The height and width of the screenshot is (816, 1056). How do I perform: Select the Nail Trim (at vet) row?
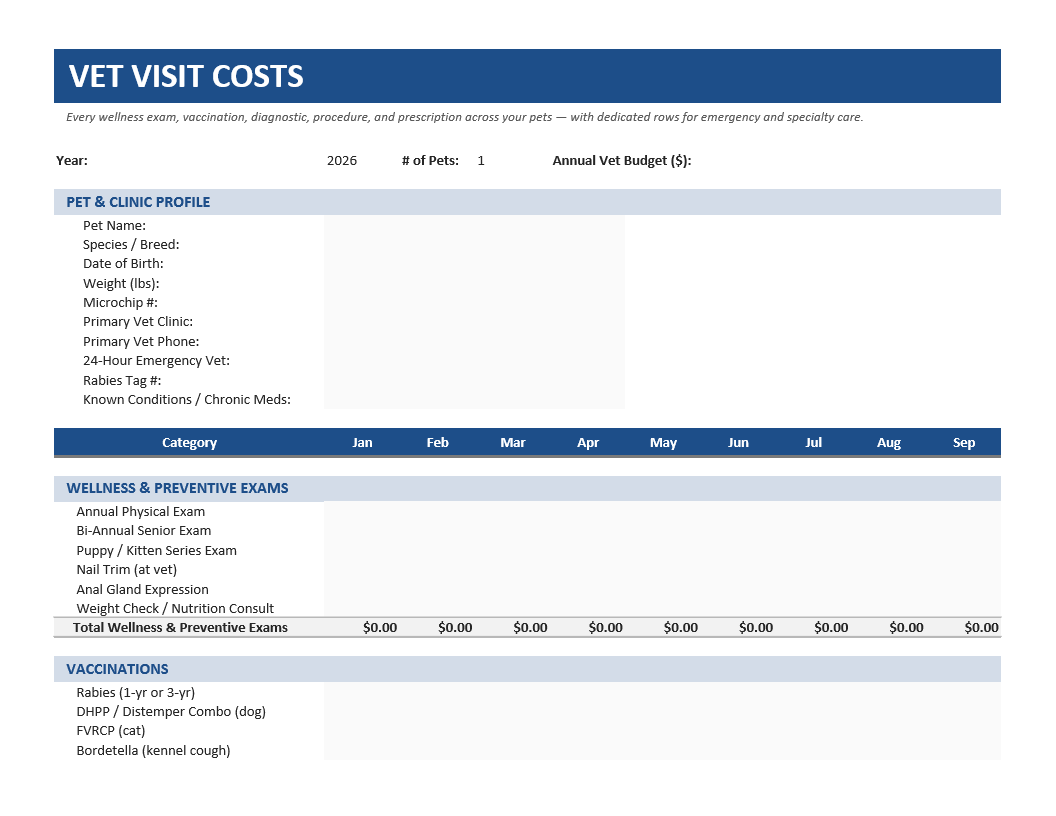527,570
